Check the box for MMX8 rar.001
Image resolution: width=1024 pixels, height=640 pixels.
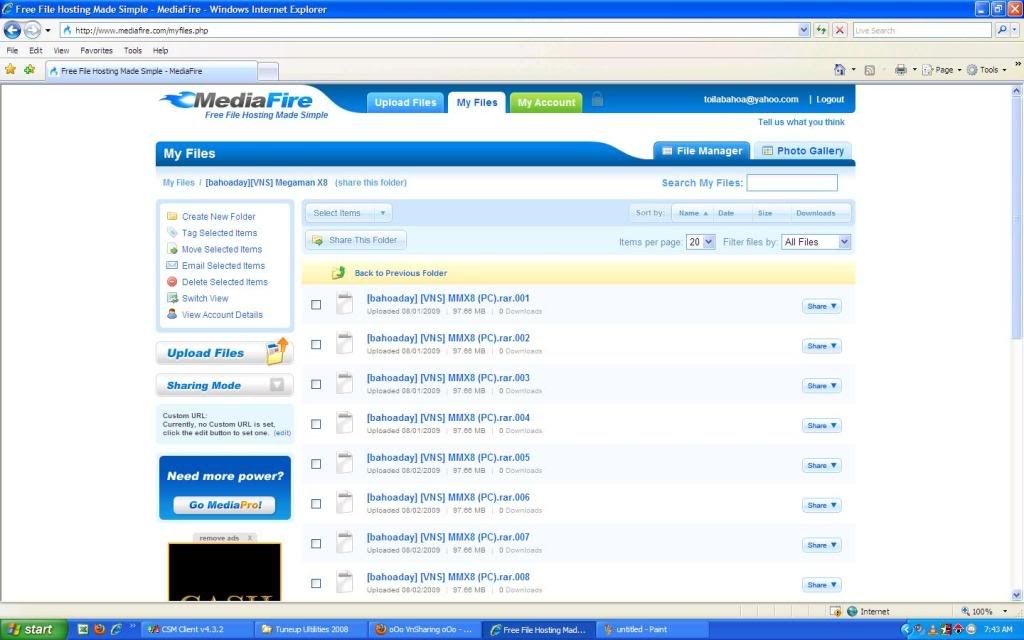click(x=316, y=304)
